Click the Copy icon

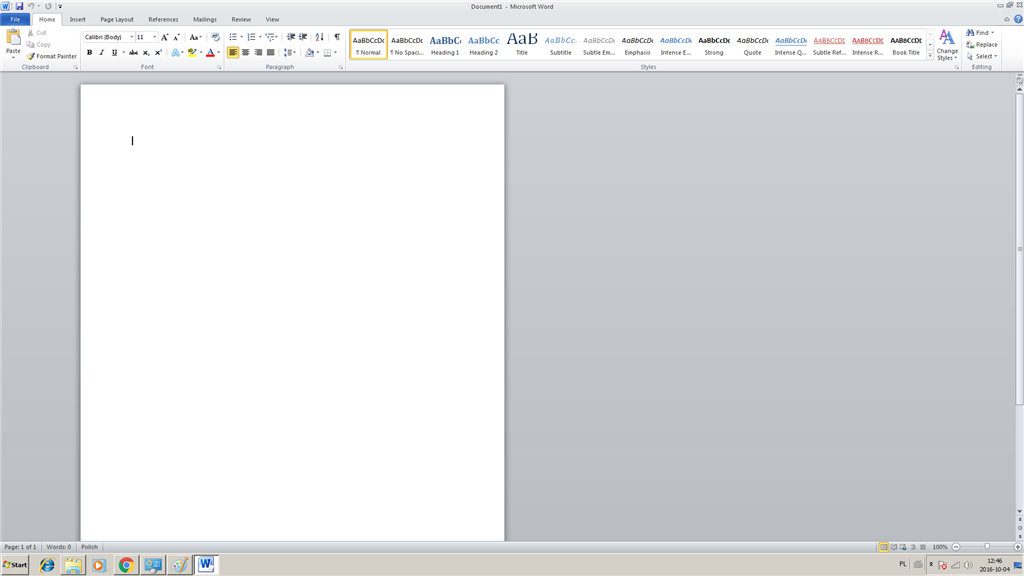[31, 44]
